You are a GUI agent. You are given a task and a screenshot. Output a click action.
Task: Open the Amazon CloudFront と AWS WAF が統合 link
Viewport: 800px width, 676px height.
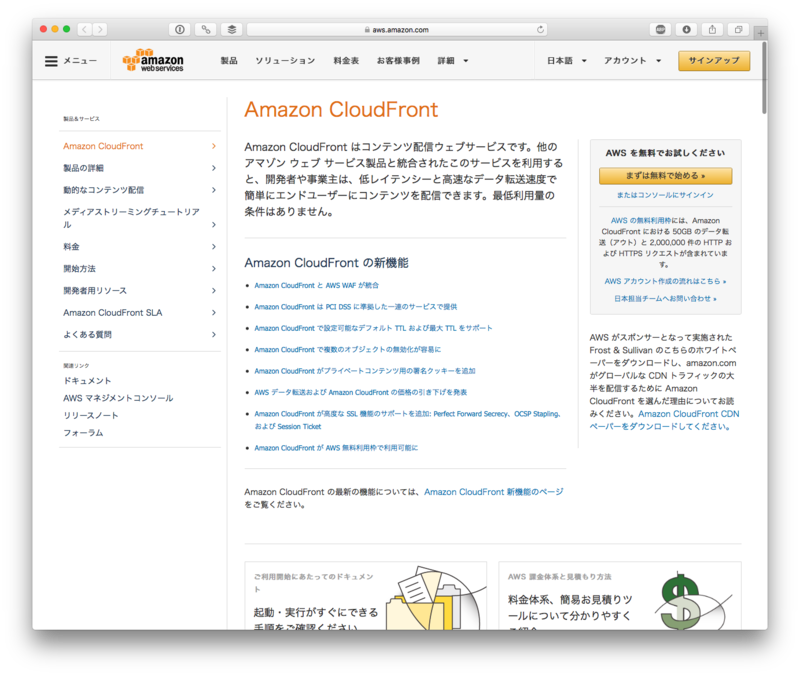tap(316, 285)
